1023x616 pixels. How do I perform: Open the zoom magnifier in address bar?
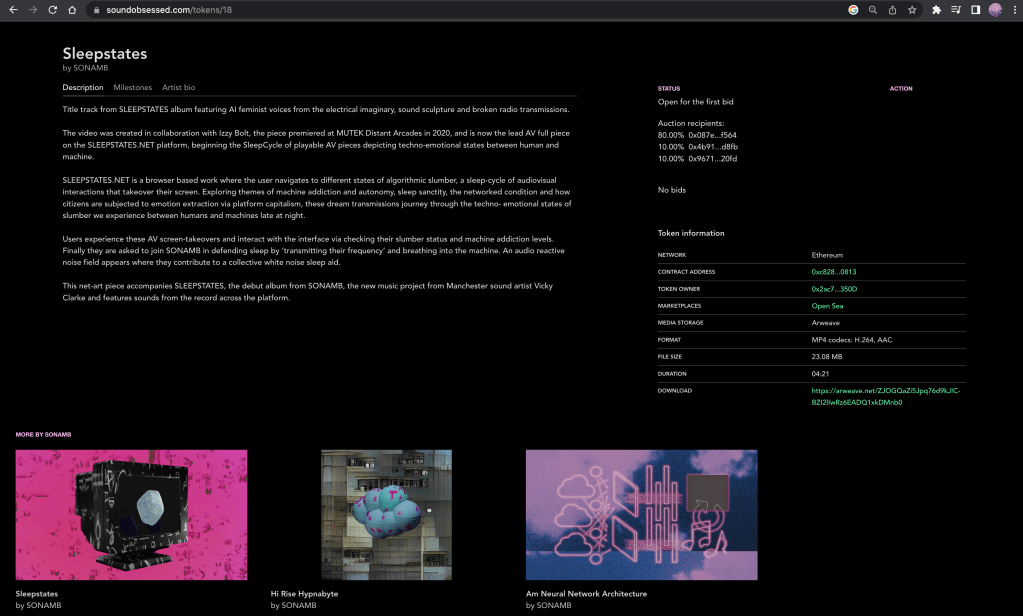[x=873, y=10]
